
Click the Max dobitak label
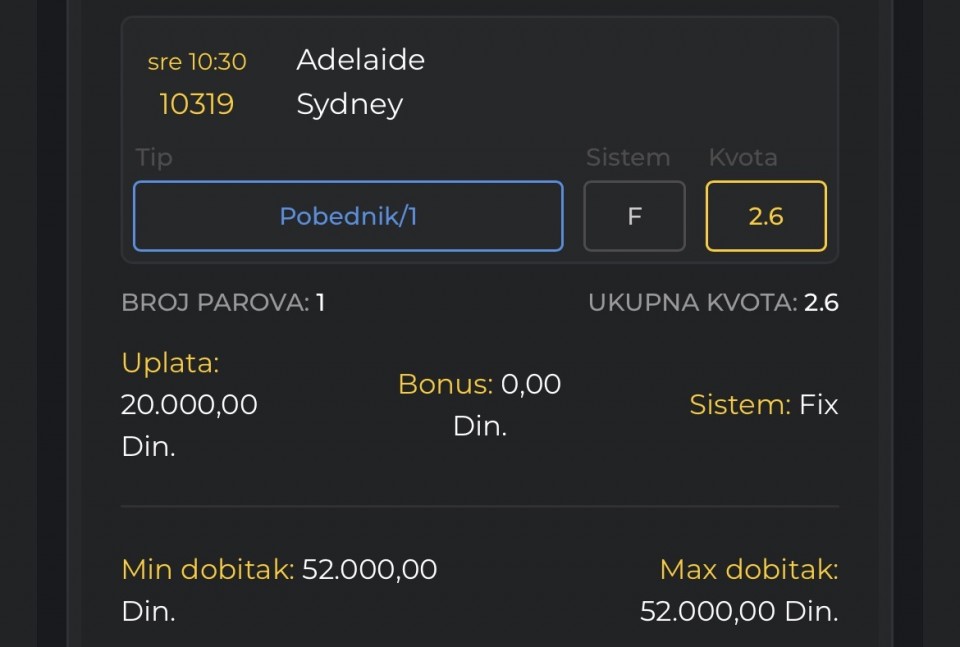tap(748, 570)
